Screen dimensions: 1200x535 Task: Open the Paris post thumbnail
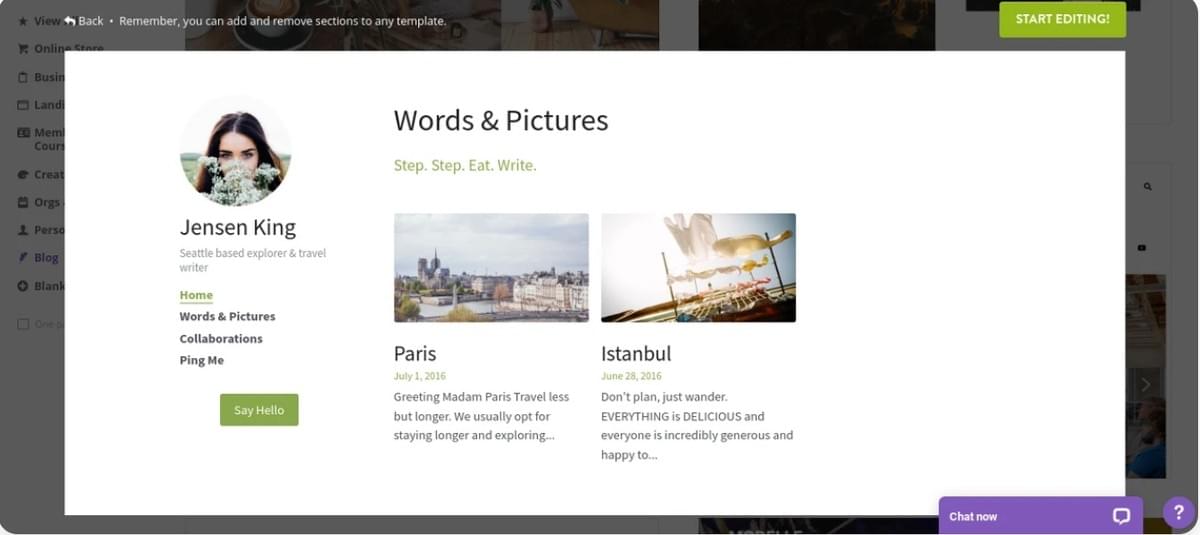[491, 267]
